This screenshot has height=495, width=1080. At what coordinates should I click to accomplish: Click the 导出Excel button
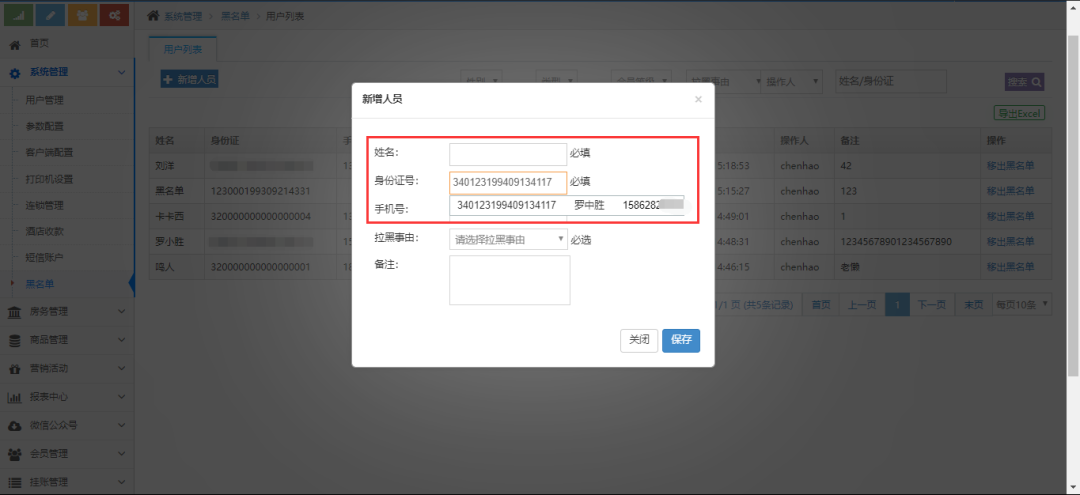(x=1019, y=114)
